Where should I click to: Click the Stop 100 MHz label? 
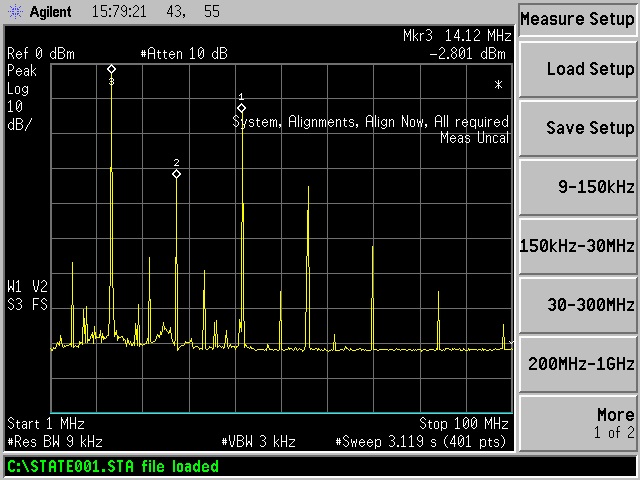coord(464,424)
